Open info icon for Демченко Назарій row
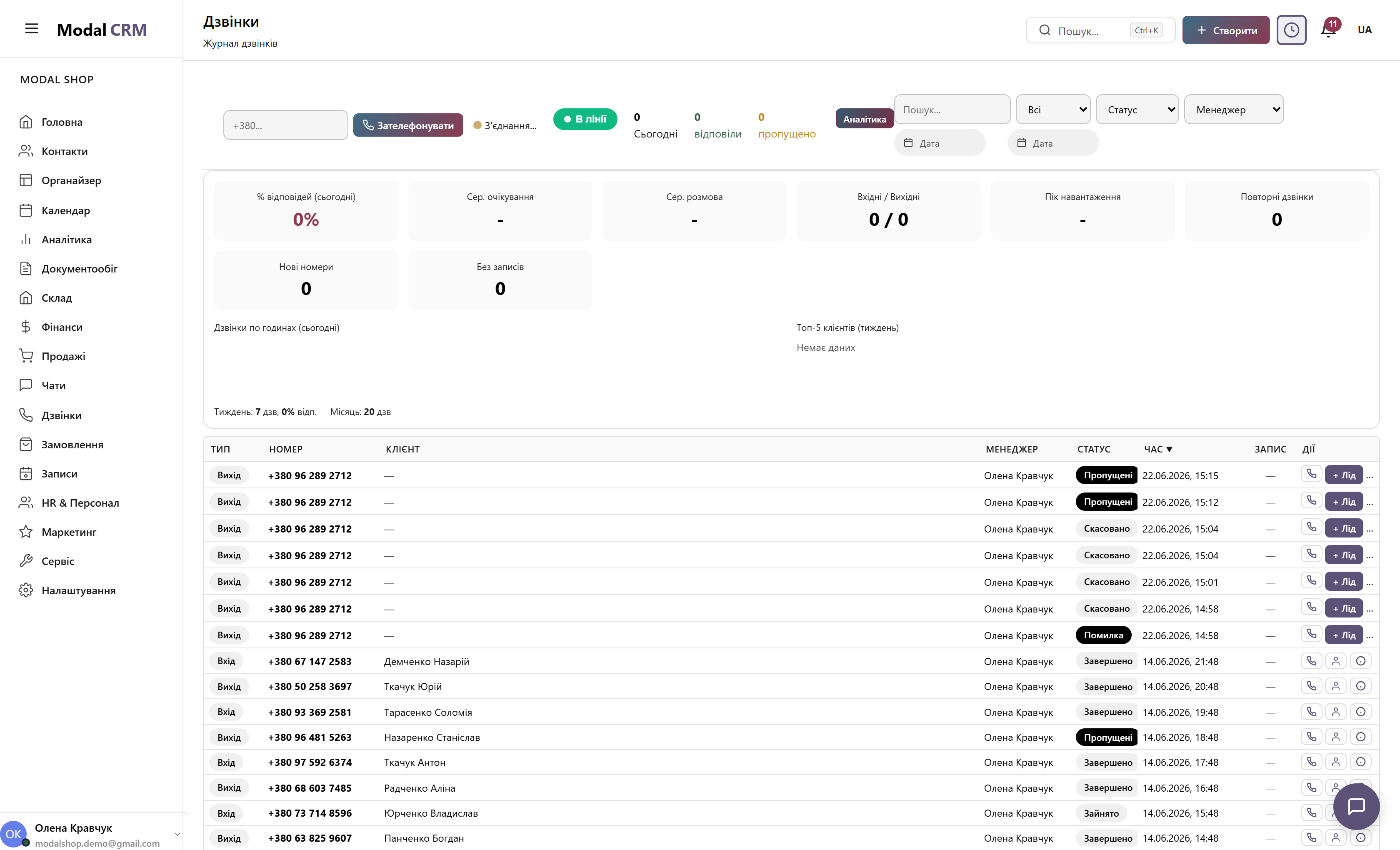 (1361, 661)
